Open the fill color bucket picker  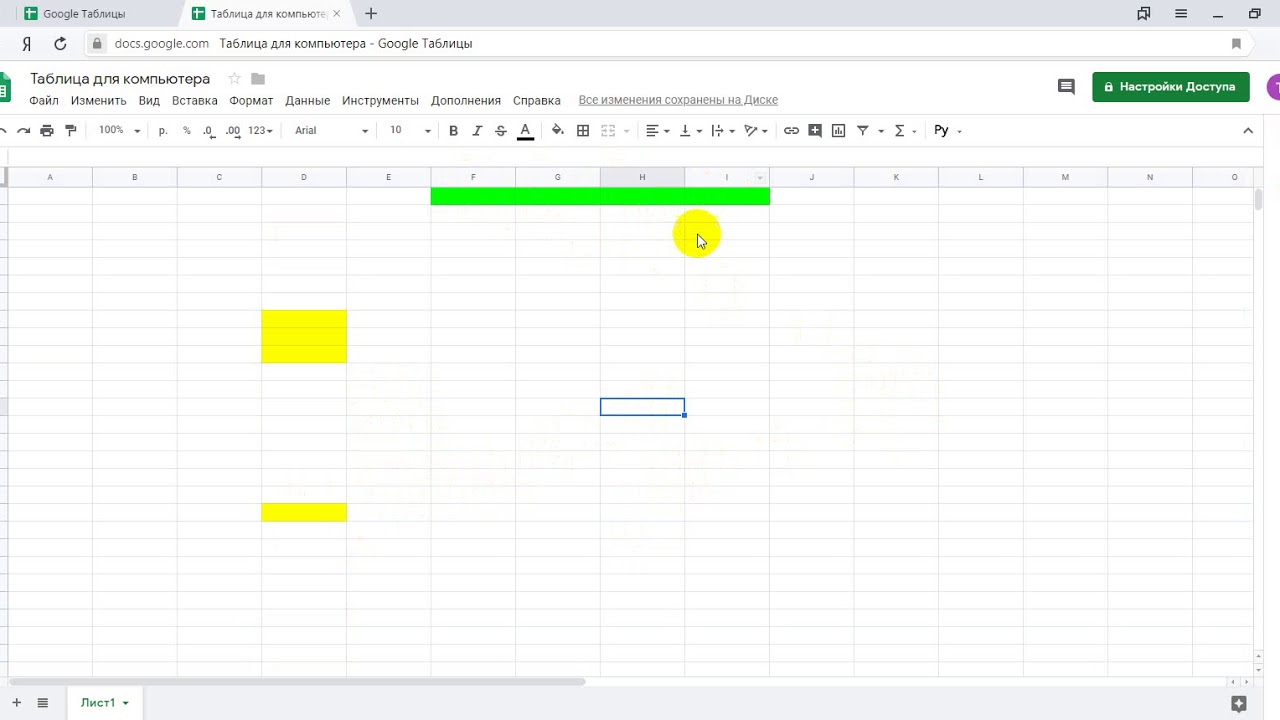558,131
